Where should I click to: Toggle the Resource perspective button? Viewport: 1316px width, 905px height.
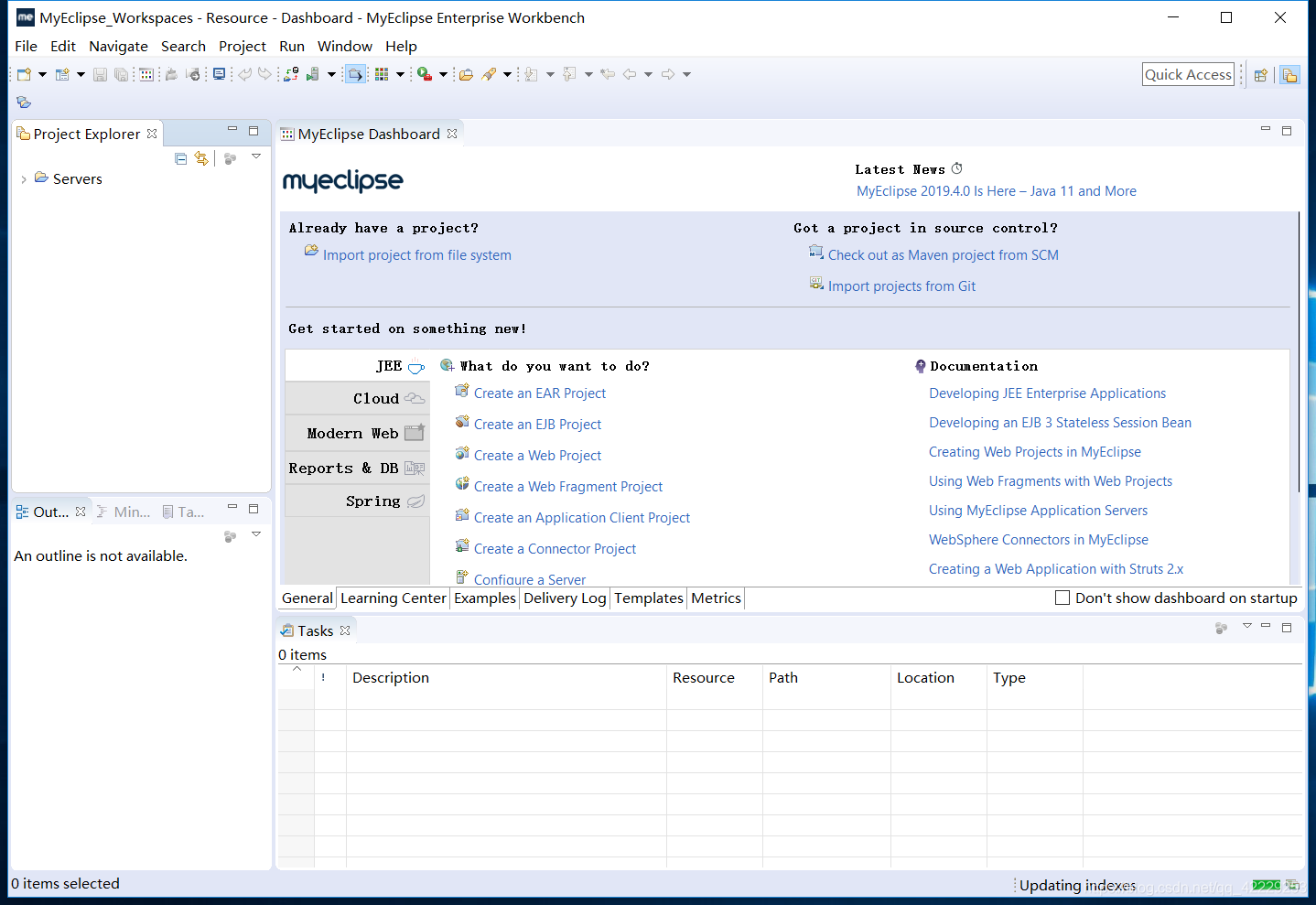coord(1289,75)
